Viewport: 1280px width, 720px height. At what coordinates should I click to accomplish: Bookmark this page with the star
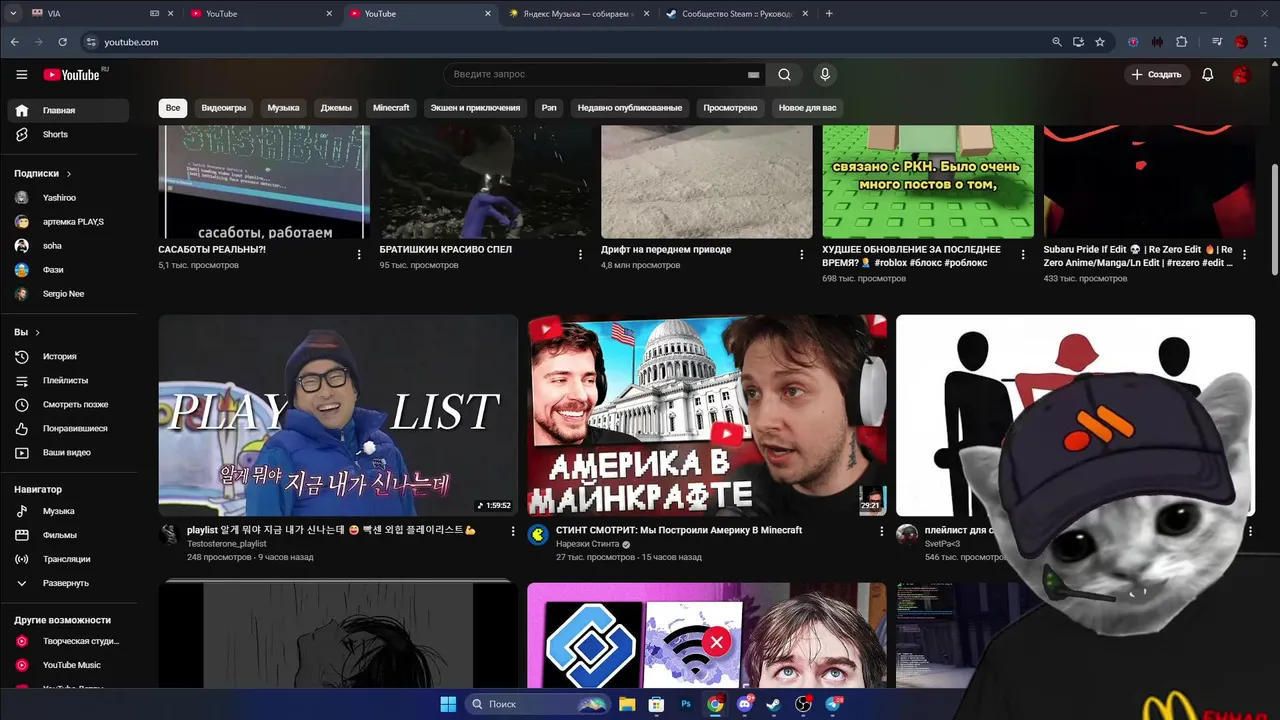click(x=1100, y=42)
